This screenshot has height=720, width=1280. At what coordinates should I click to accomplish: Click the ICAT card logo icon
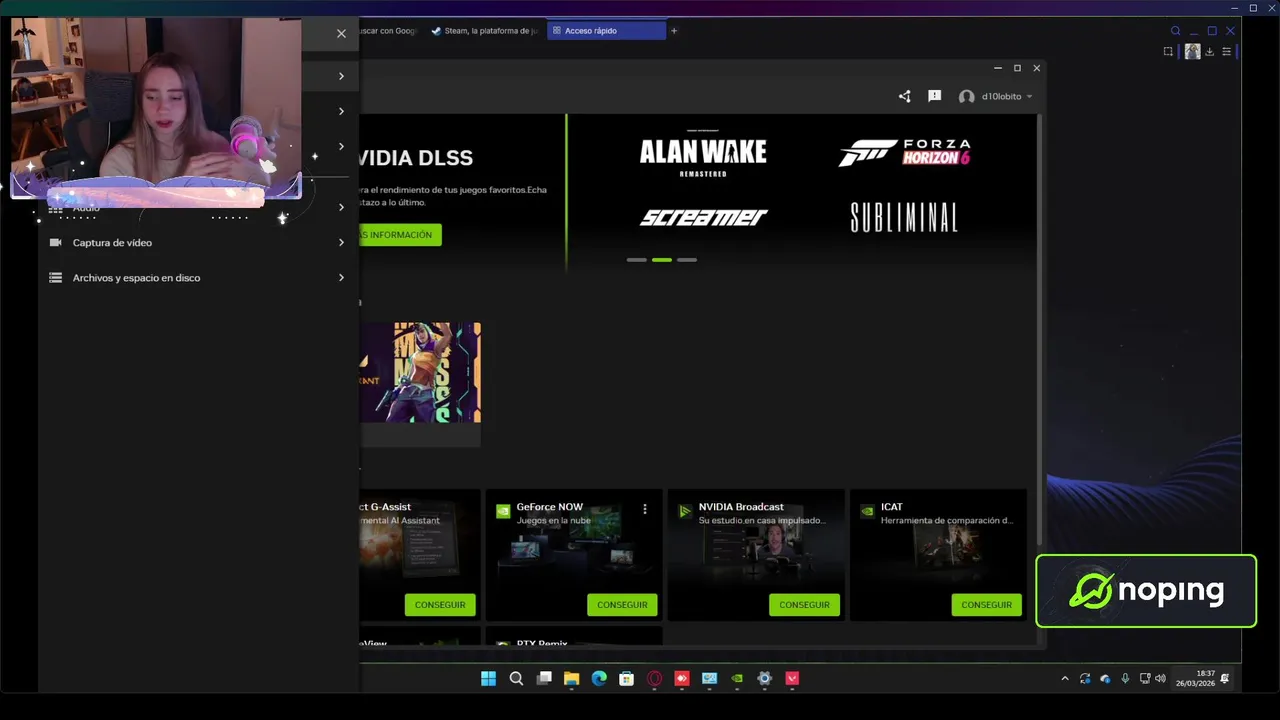(x=867, y=511)
